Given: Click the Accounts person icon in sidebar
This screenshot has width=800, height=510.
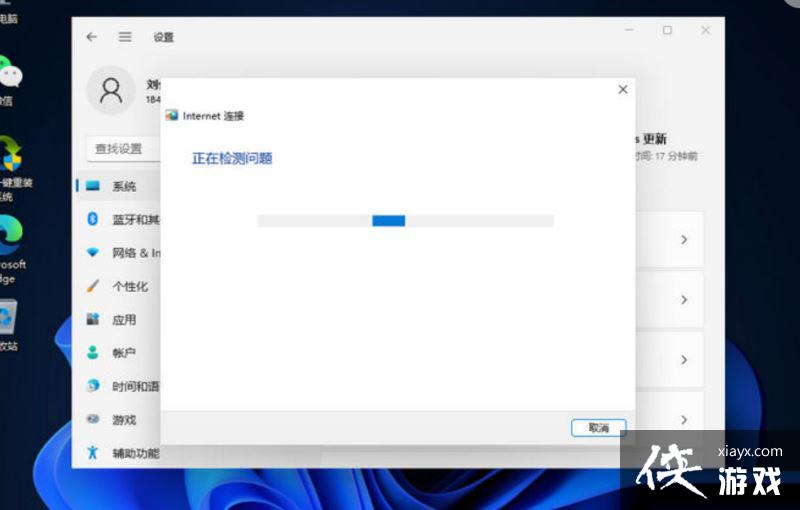Looking at the screenshot, I should (93, 352).
